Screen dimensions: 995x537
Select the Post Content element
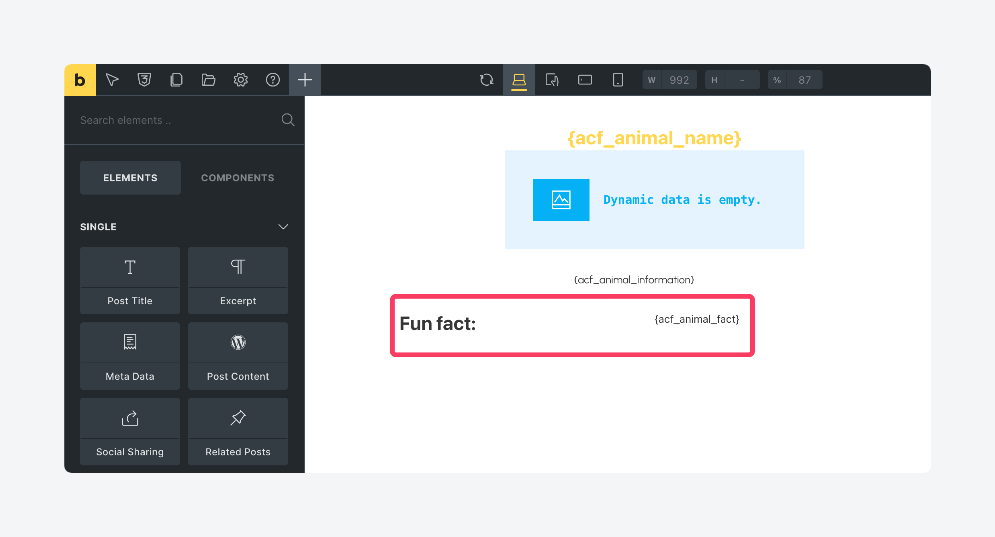(x=238, y=356)
